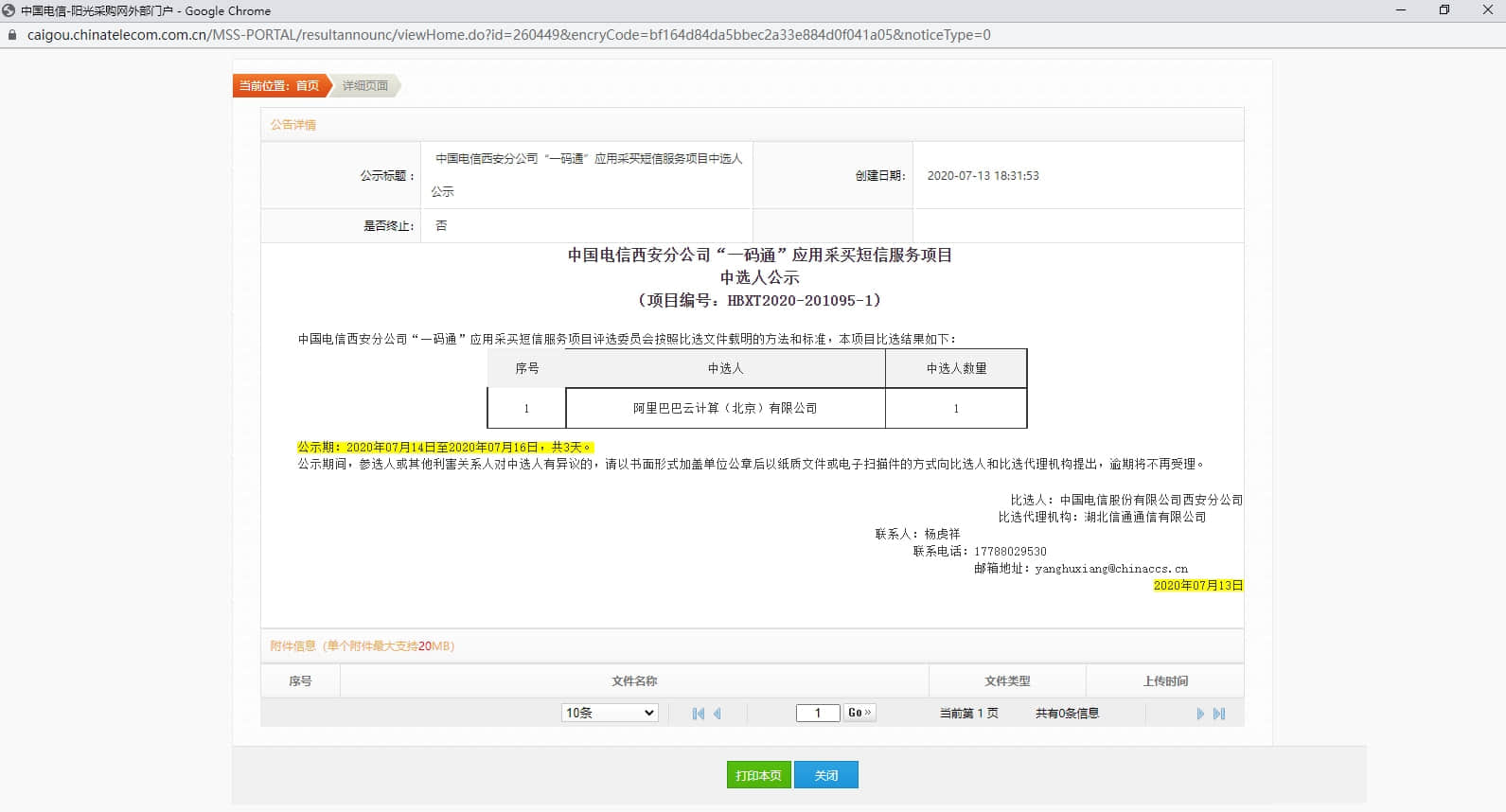Screen dimensions: 1506x812
Task: Click highlighted 公示期 date range text
Action: click(x=445, y=448)
